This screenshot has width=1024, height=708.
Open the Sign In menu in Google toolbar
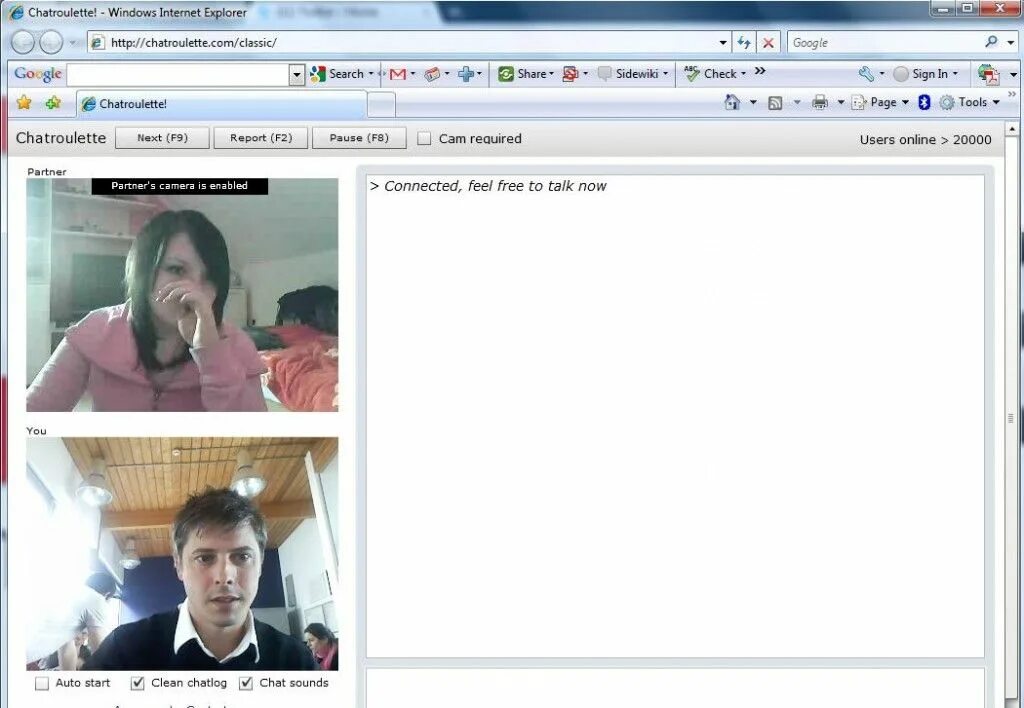[925, 74]
